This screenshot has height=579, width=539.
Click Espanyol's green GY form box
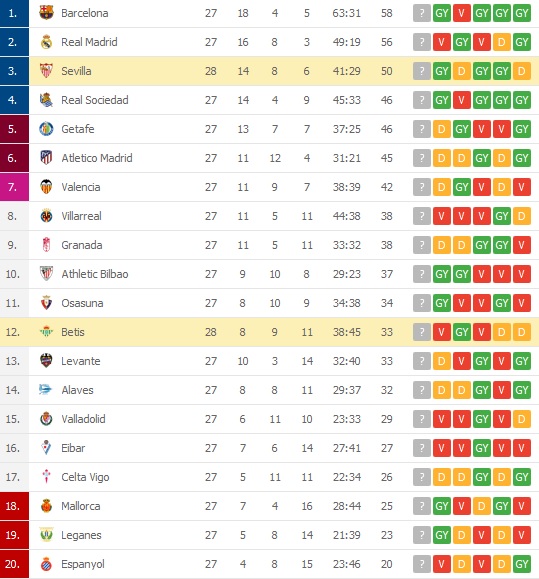tap(522, 564)
